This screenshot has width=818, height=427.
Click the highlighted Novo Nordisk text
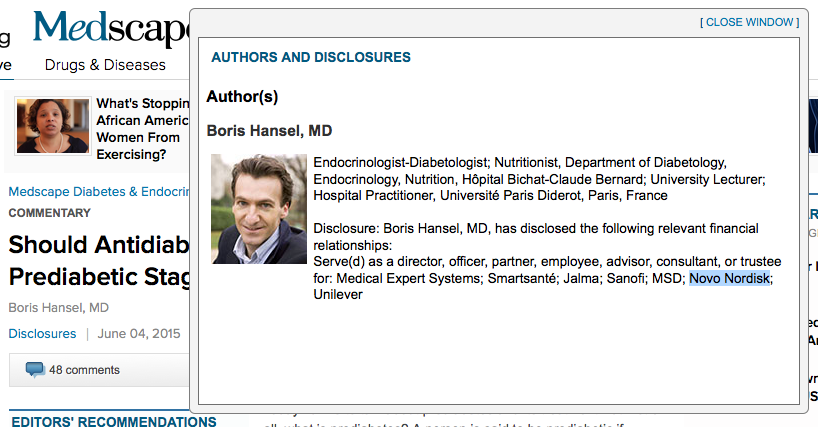tap(729, 278)
